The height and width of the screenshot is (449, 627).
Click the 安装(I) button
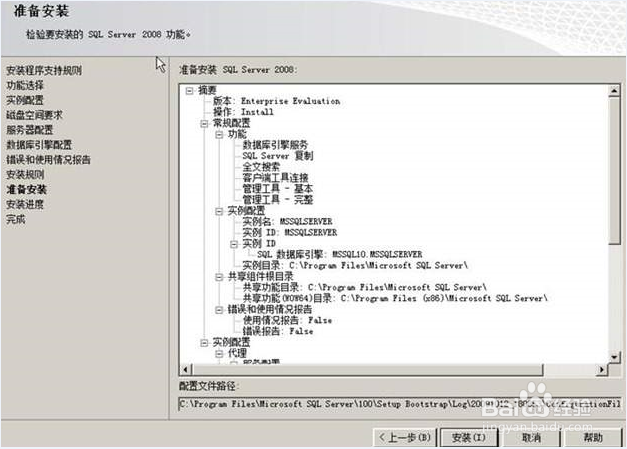[469, 437]
